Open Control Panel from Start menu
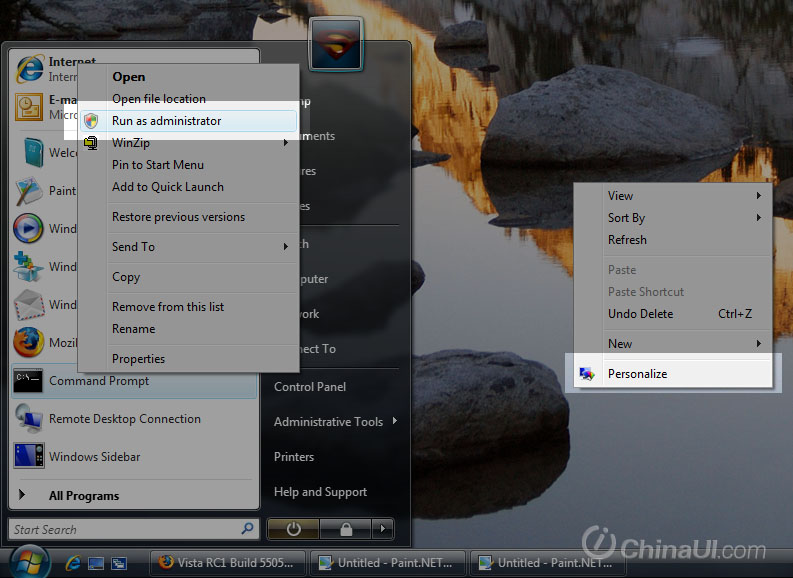Screen dimensions: 793x578 [x=310, y=387]
